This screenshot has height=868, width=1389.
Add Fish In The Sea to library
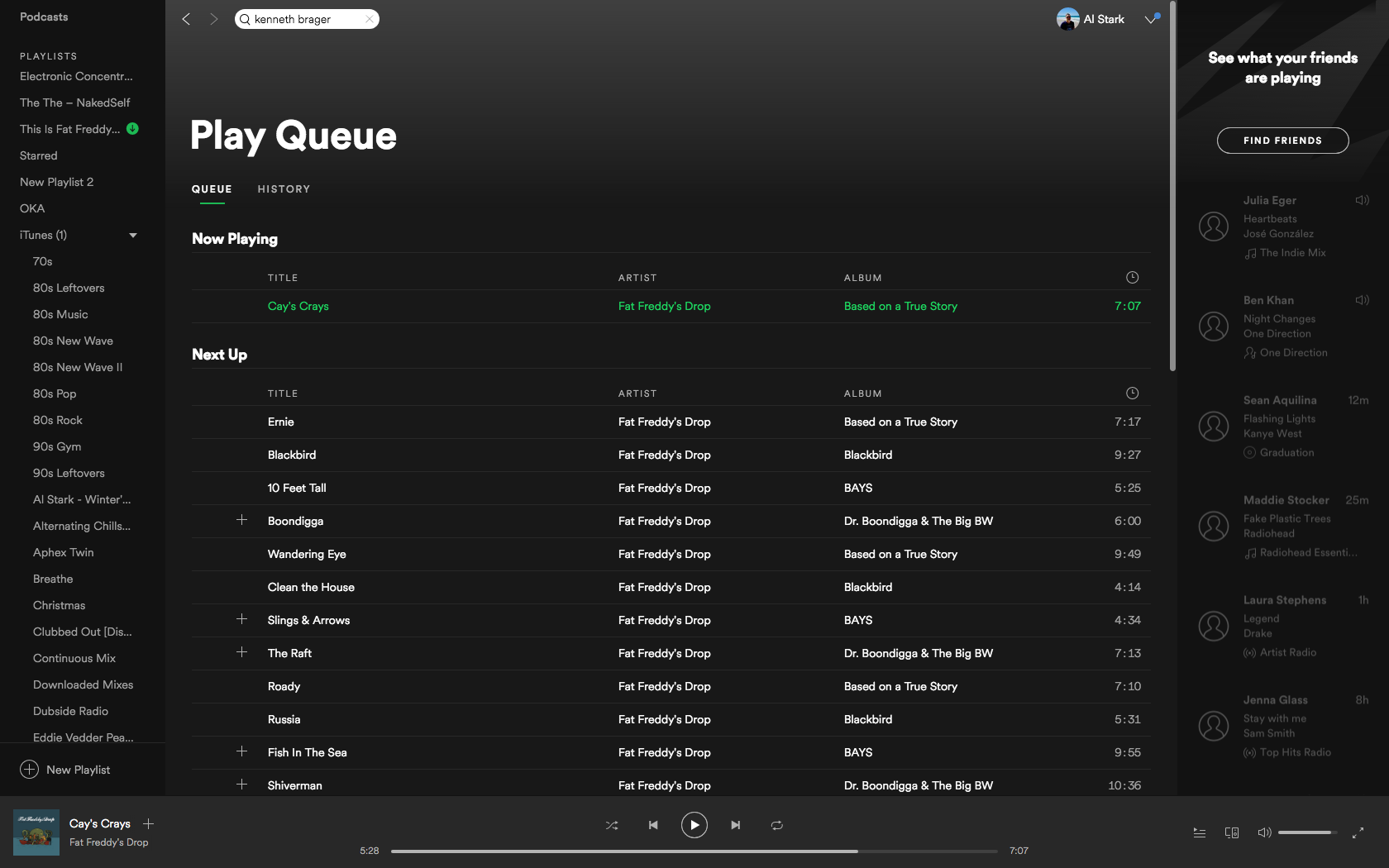(241, 751)
